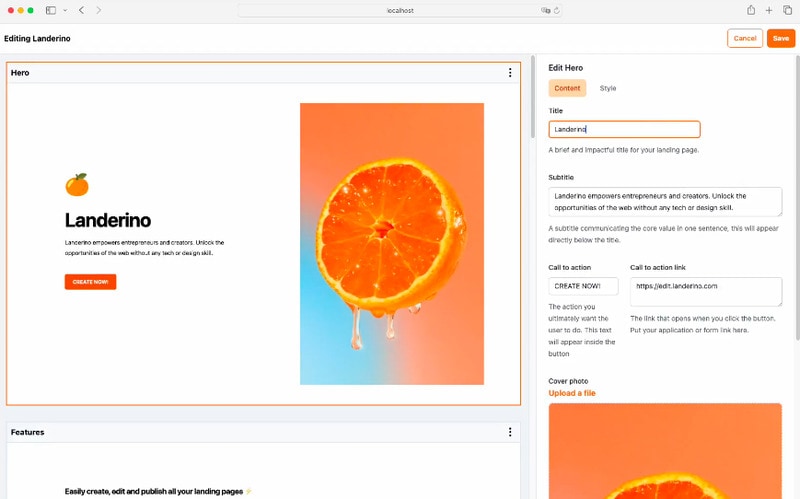Reload the page in address bar

coord(556,10)
